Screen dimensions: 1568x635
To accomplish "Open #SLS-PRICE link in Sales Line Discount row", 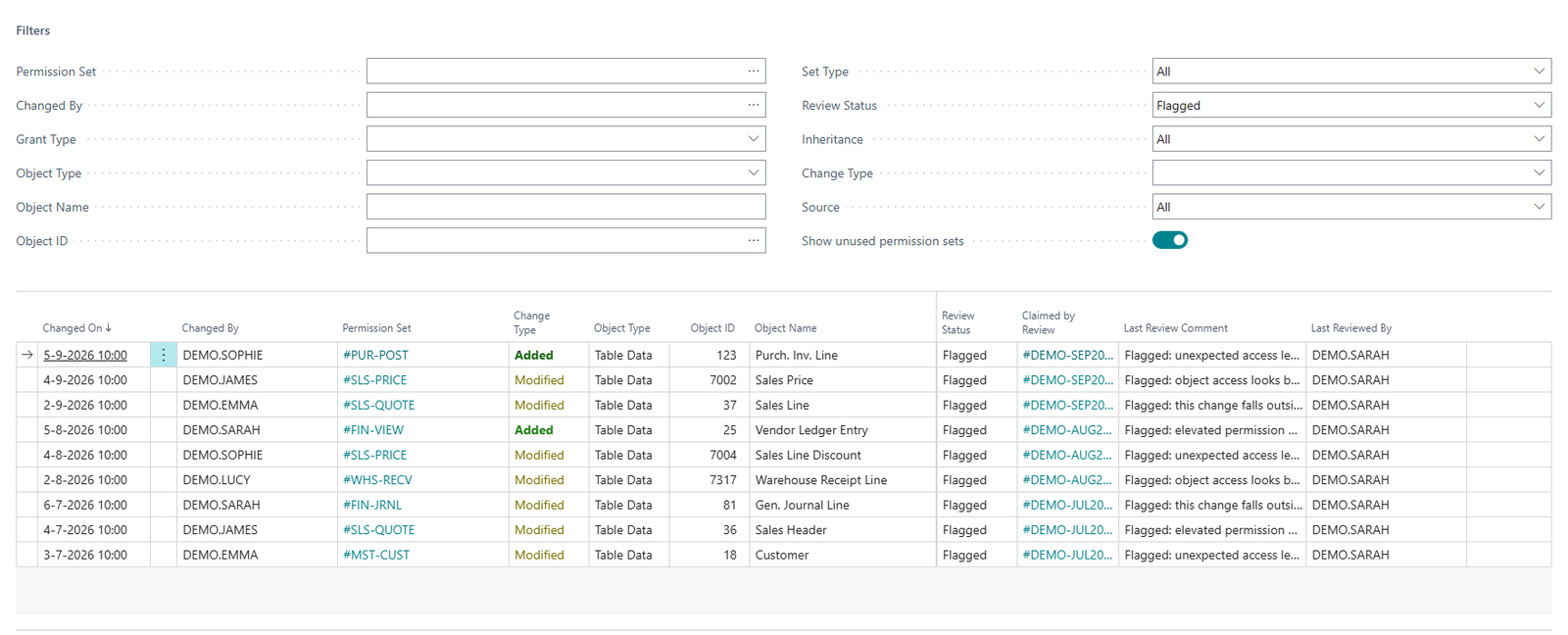I will click(x=374, y=456).
